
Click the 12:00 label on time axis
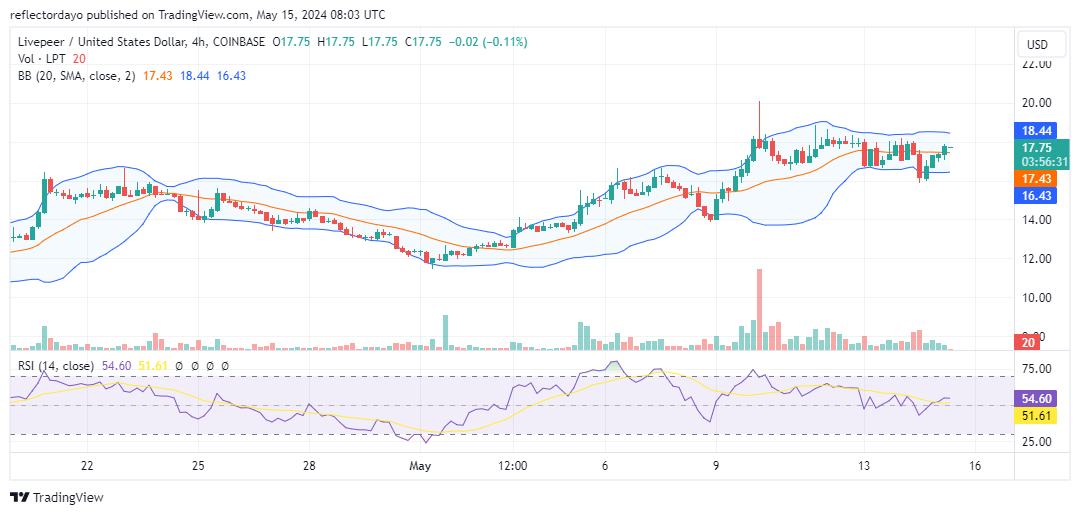click(x=512, y=465)
